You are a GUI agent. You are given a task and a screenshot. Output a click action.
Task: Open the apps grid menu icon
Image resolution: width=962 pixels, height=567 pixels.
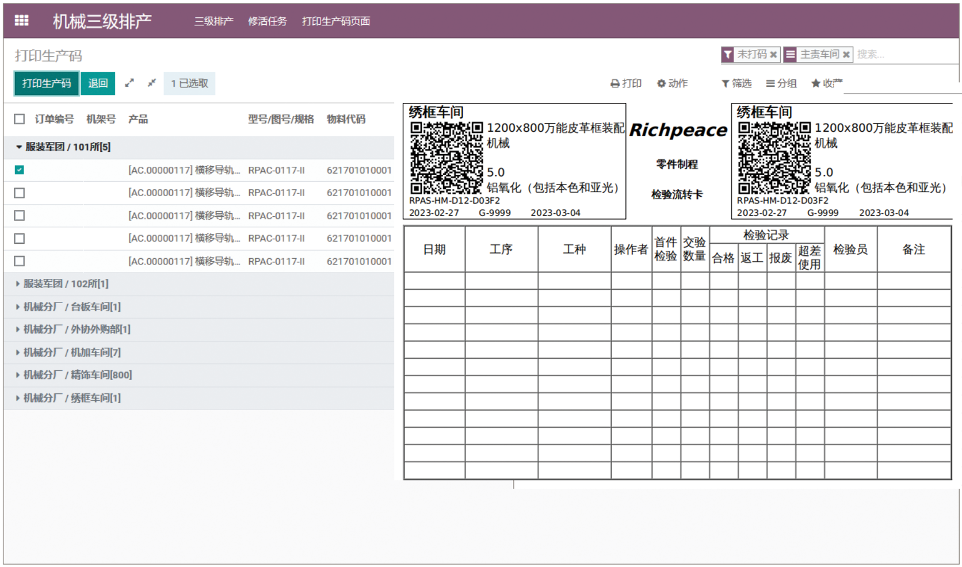22,21
